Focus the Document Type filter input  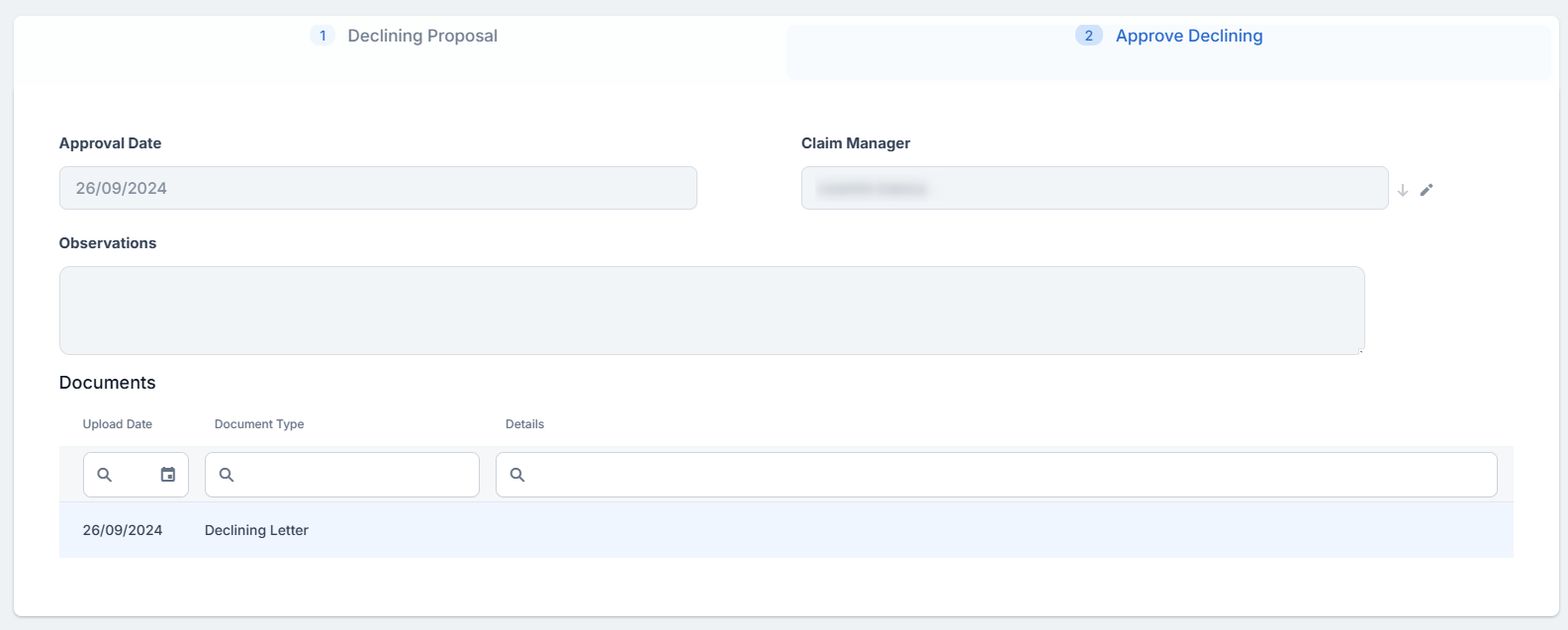click(x=356, y=475)
